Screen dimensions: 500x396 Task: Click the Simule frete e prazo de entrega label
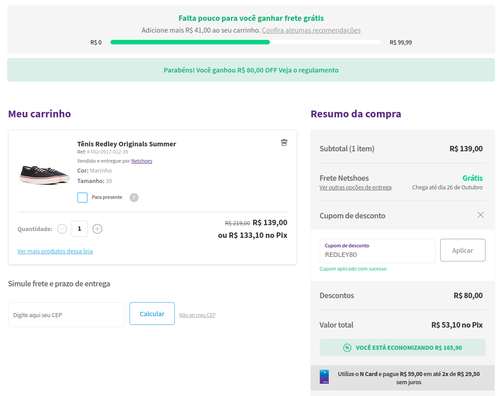pos(59,284)
